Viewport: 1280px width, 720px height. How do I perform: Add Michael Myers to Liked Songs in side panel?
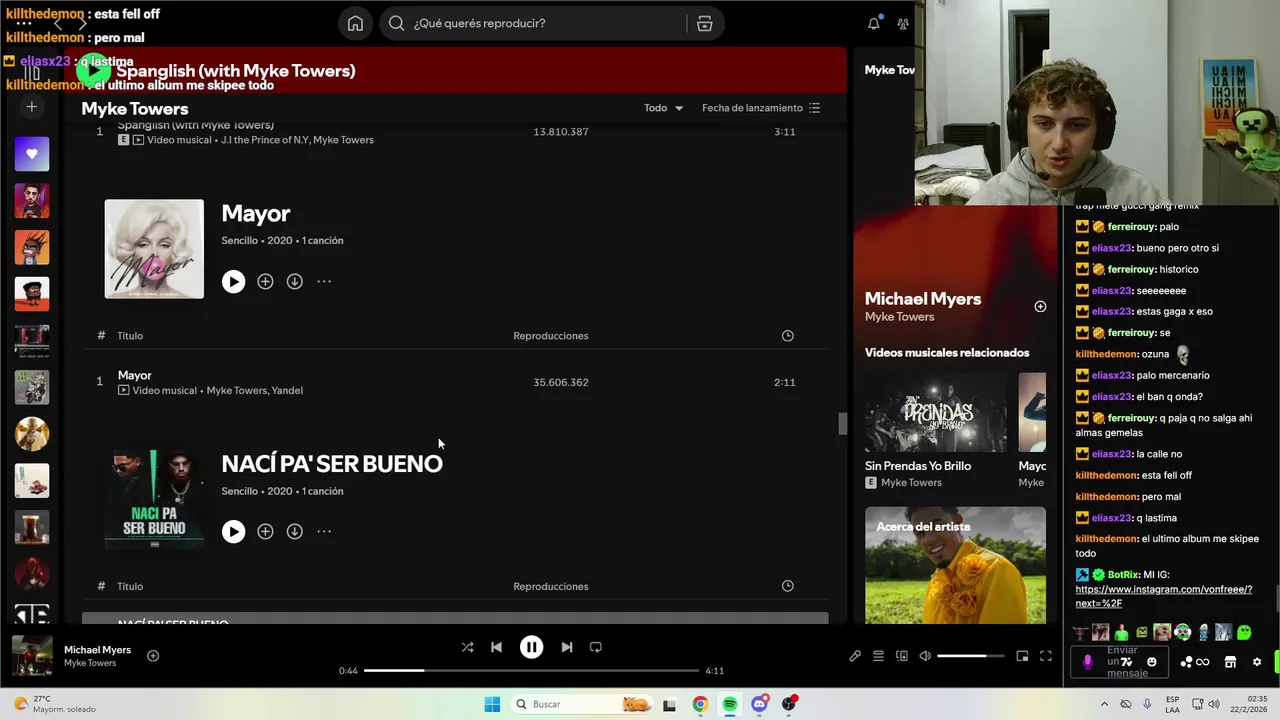tap(1040, 307)
